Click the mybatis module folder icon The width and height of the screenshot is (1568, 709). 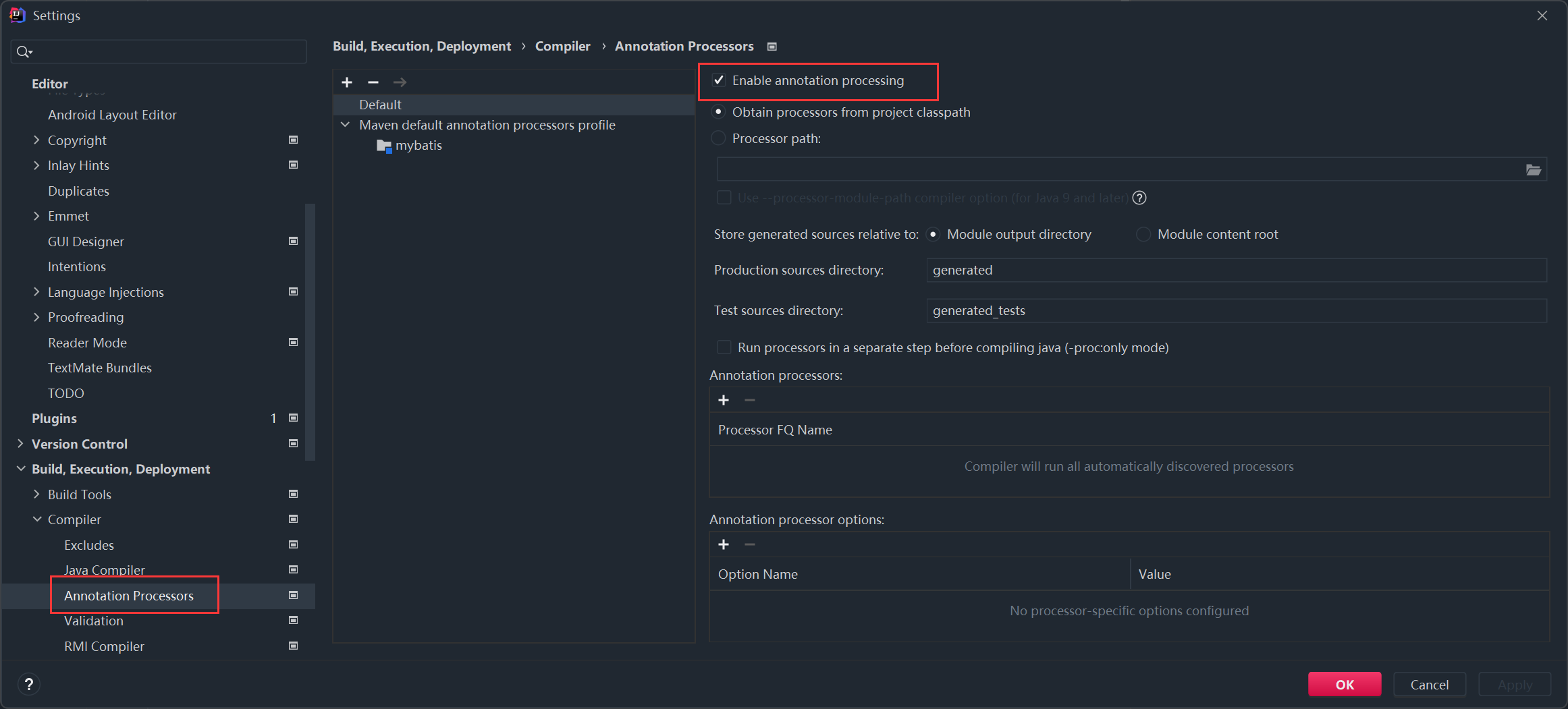pyautogui.click(x=384, y=146)
